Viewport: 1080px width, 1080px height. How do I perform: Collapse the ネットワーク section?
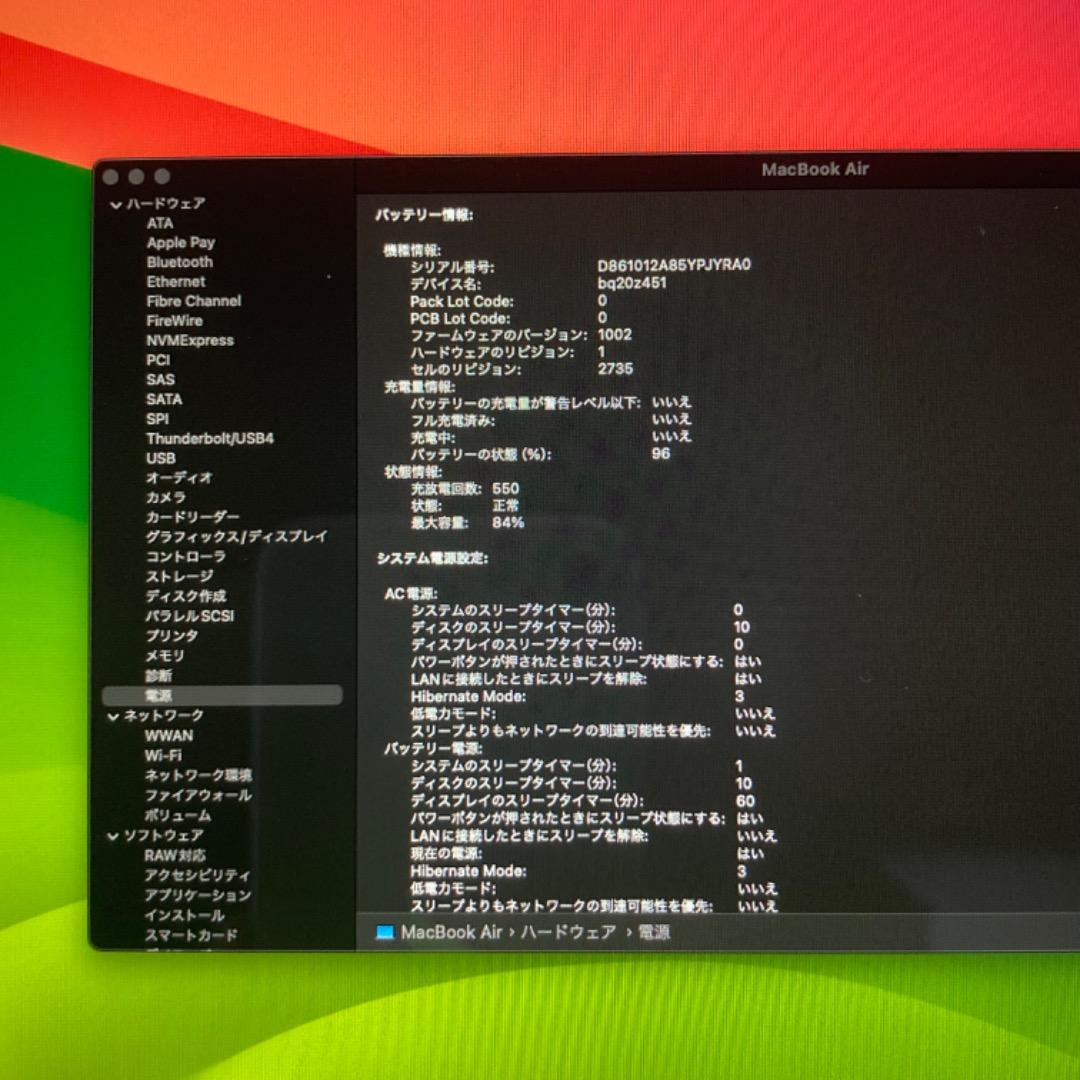coord(114,716)
